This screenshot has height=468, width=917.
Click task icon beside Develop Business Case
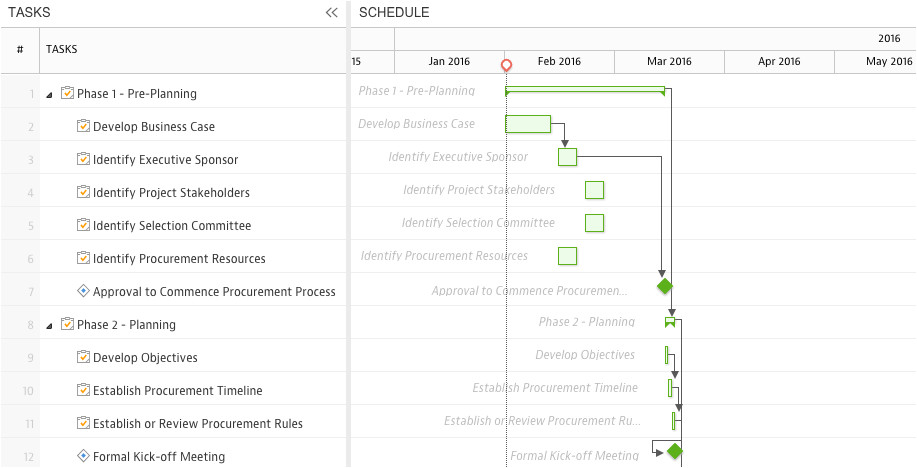(84, 126)
